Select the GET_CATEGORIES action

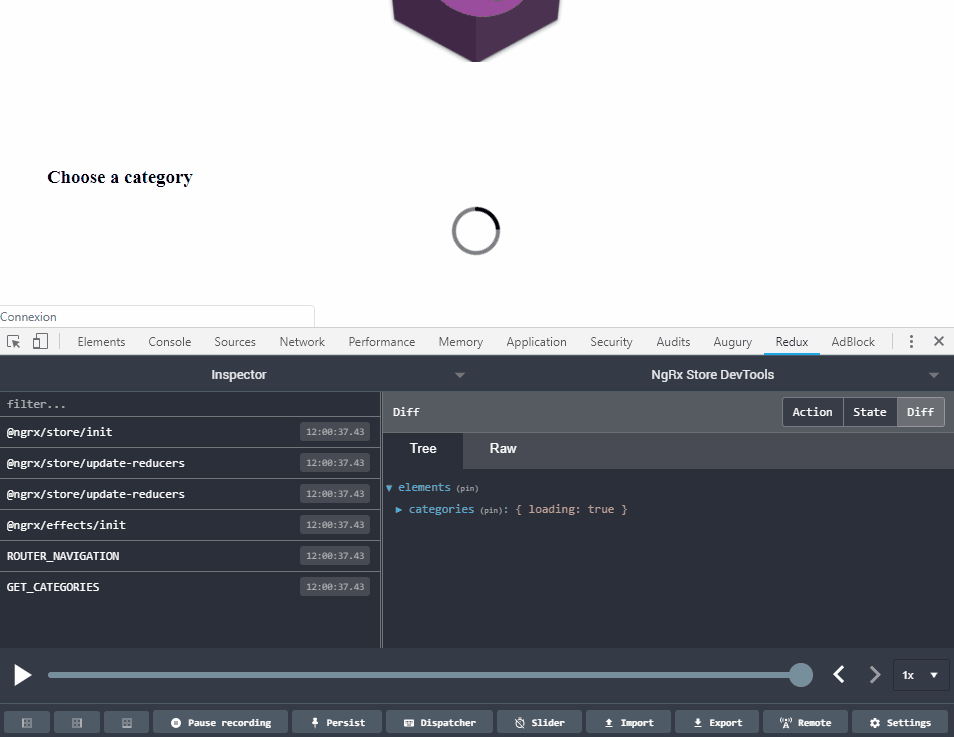[x=190, y=587]
